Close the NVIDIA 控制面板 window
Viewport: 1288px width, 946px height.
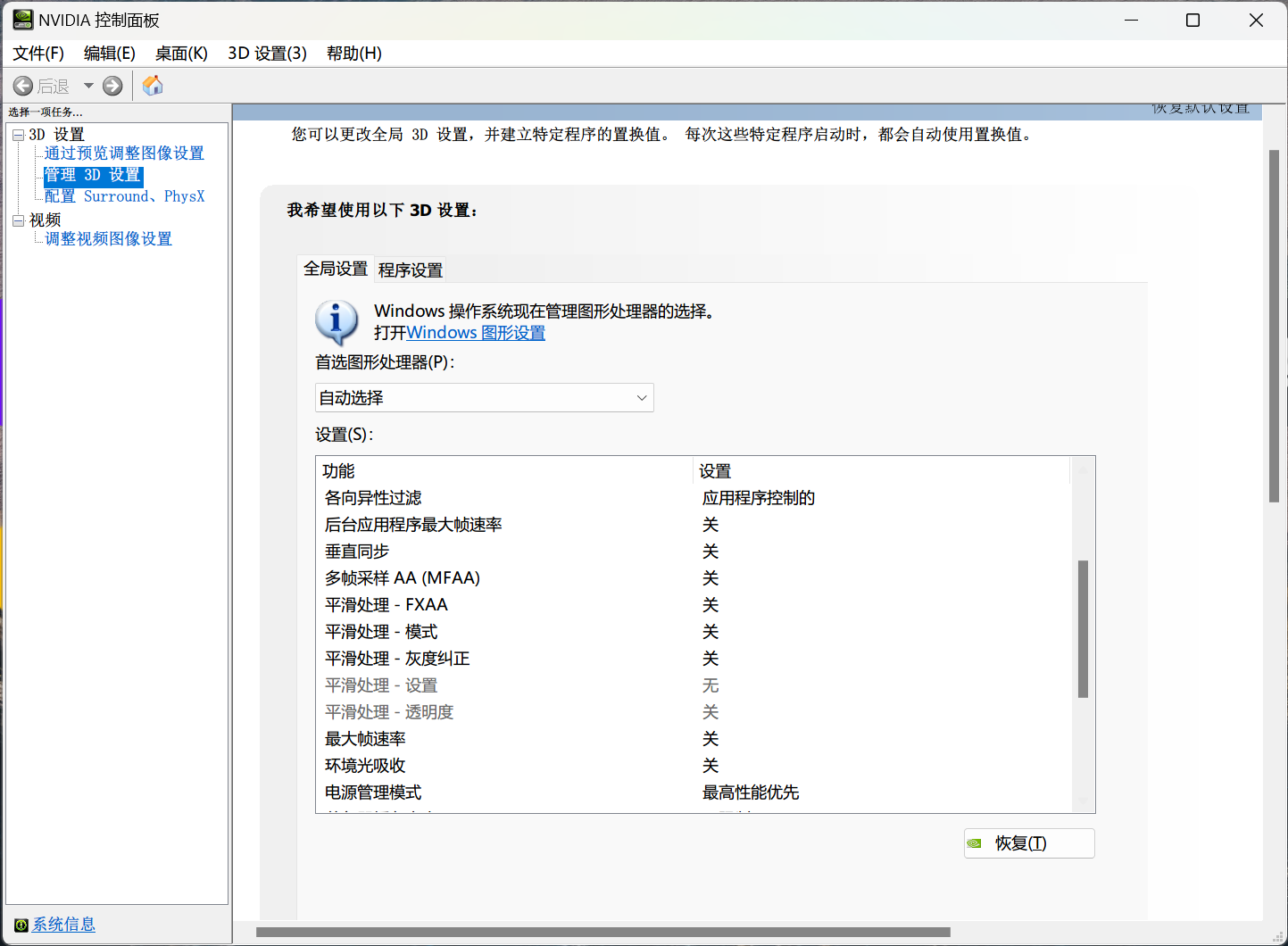pos(1256,20)
